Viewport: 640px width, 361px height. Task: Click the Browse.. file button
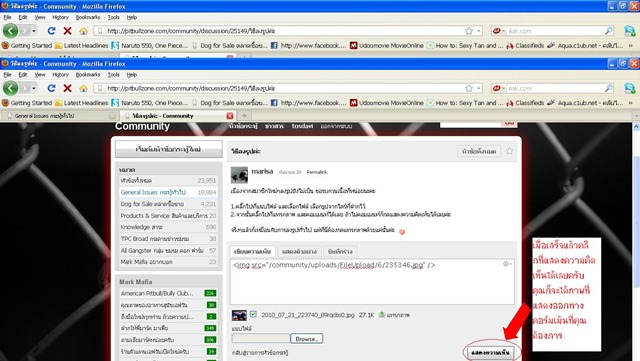(x=307, y=339)
